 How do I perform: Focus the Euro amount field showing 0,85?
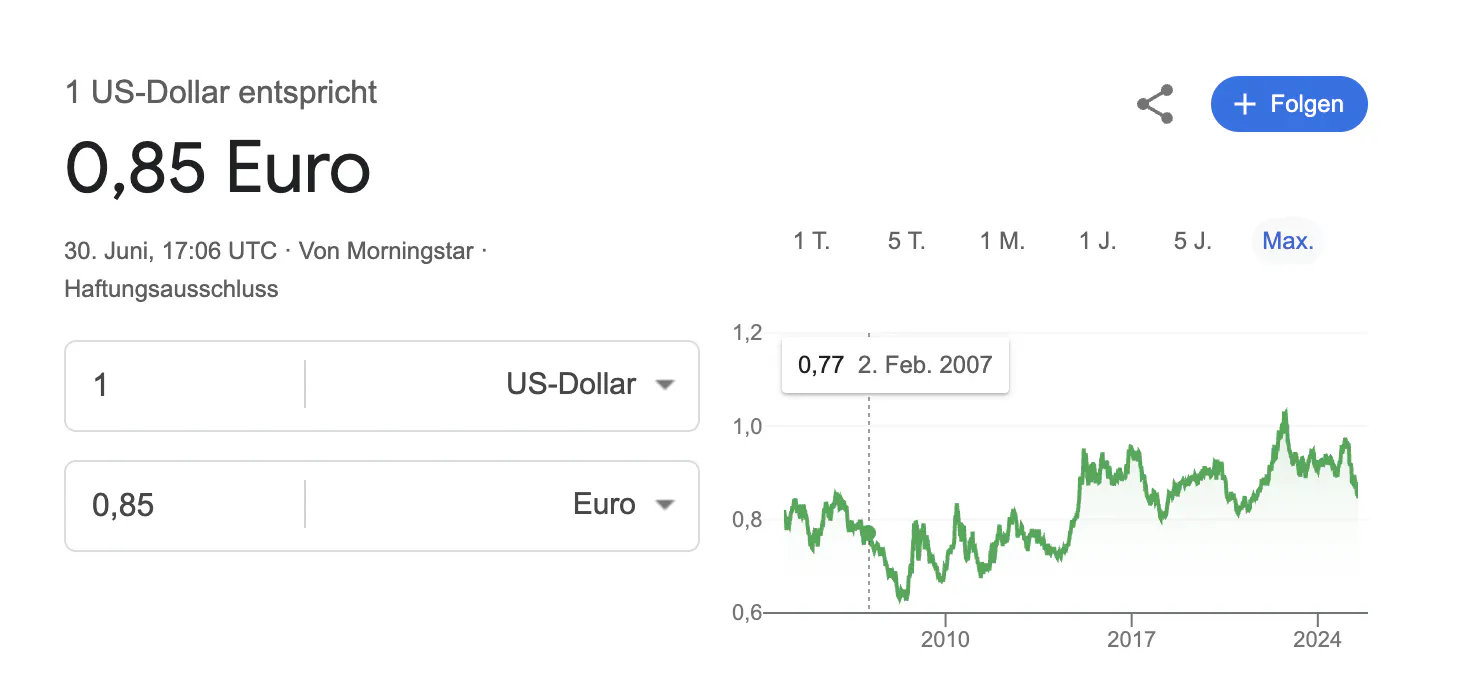(185, 505)
